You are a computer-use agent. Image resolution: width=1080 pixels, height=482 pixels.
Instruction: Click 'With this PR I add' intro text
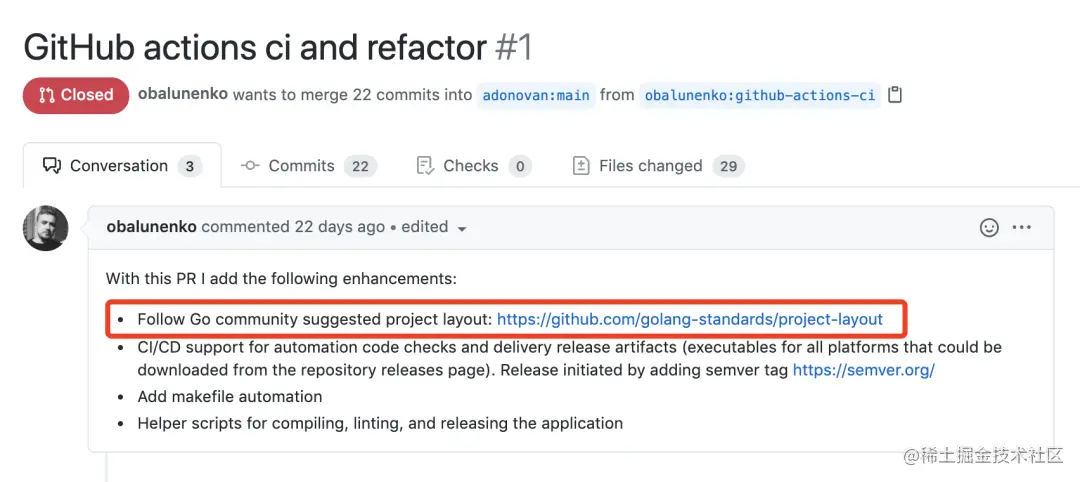[x=281, y=279]
